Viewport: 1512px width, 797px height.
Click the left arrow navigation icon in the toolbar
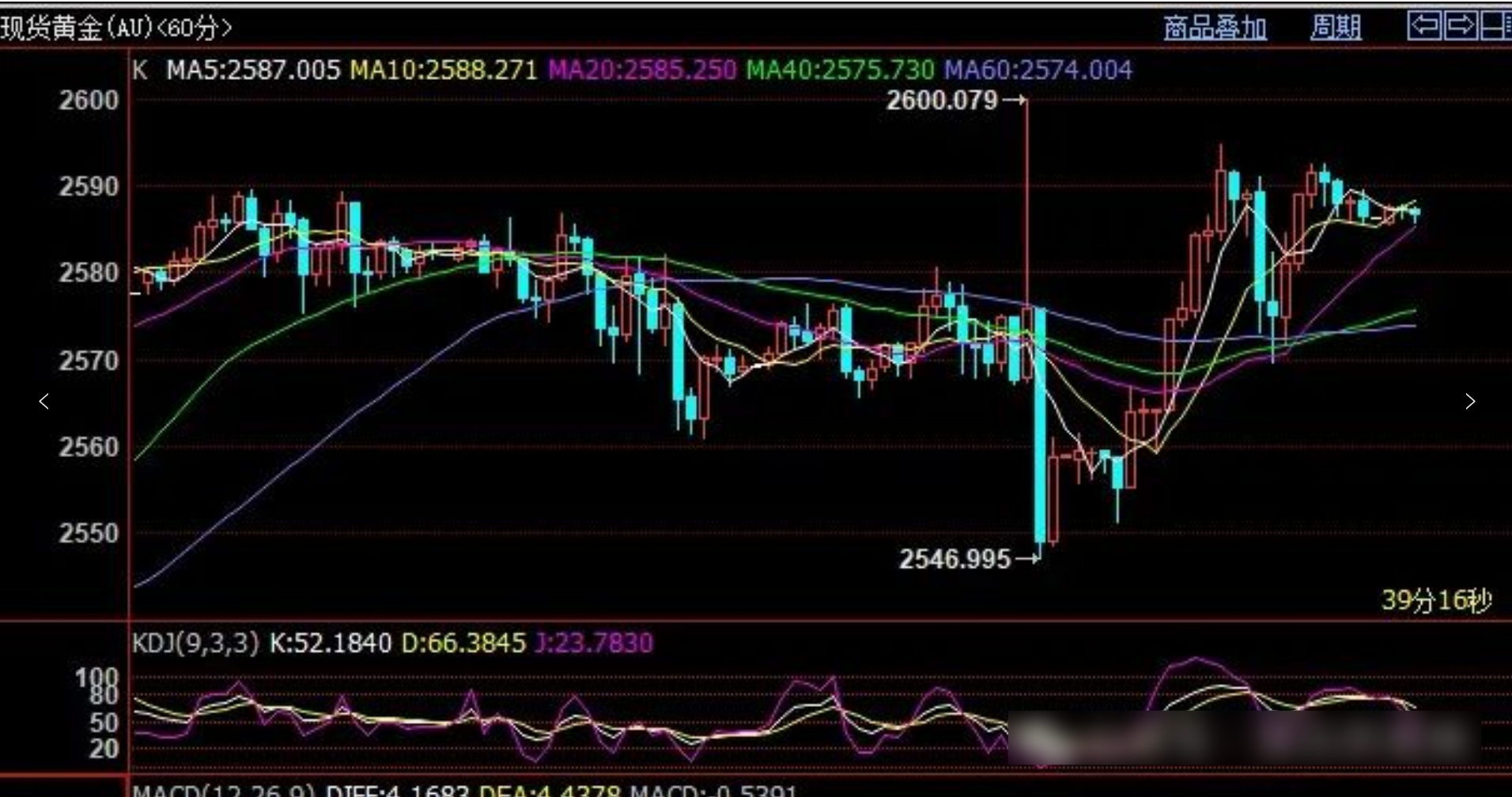click(x=1425, y=26)
